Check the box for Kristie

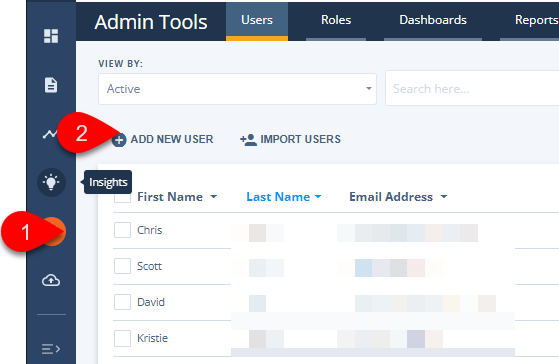click(122, 338)
